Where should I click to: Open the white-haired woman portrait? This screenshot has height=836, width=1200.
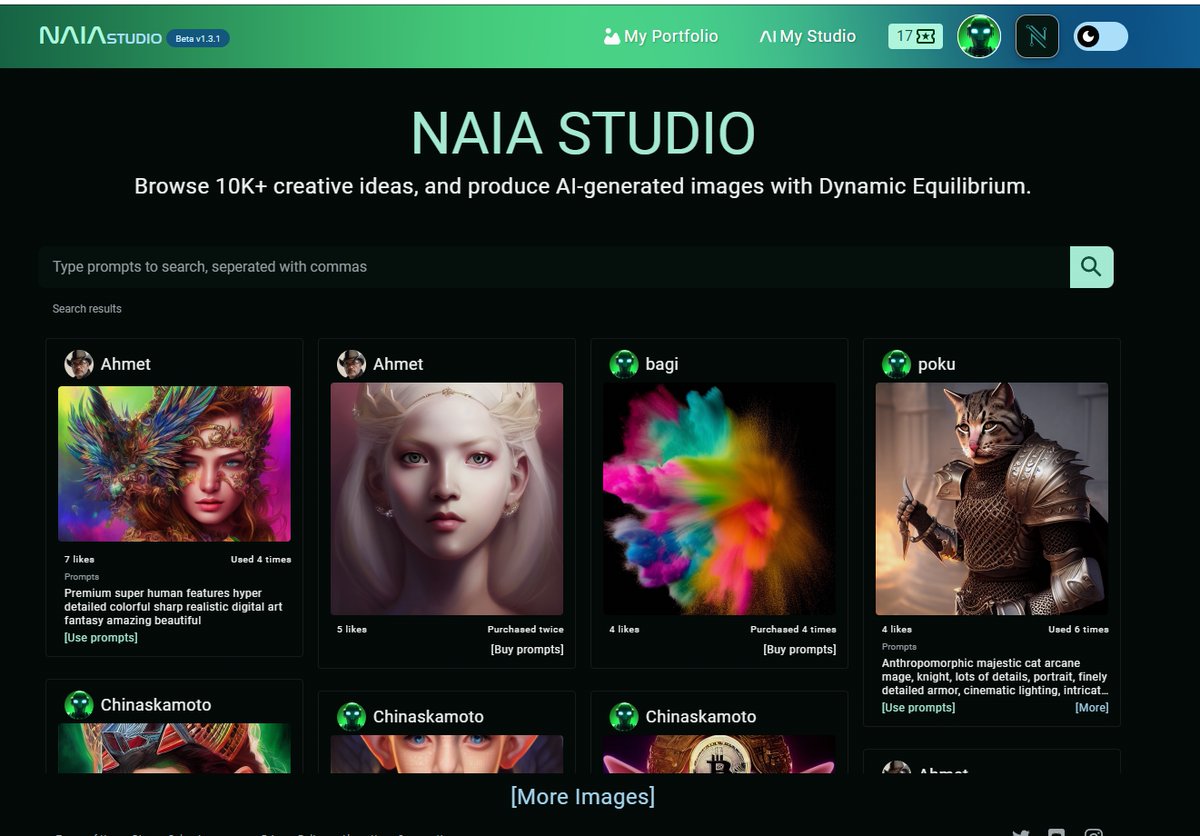(x=447, y=499)
